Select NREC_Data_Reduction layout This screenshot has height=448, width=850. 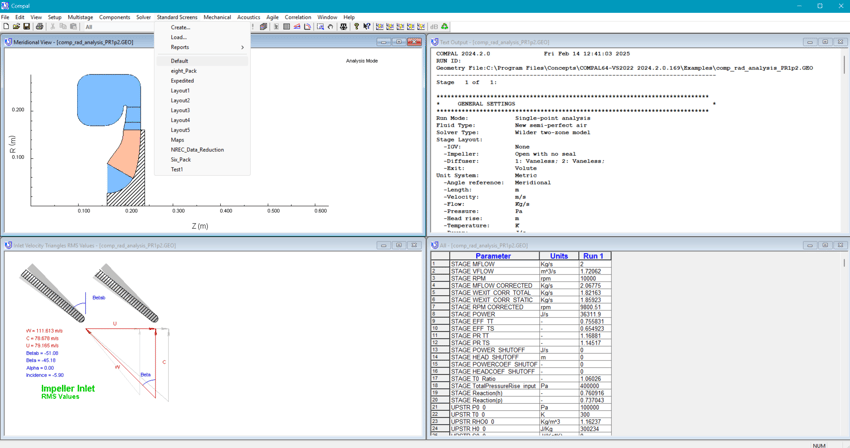(197, 150)
